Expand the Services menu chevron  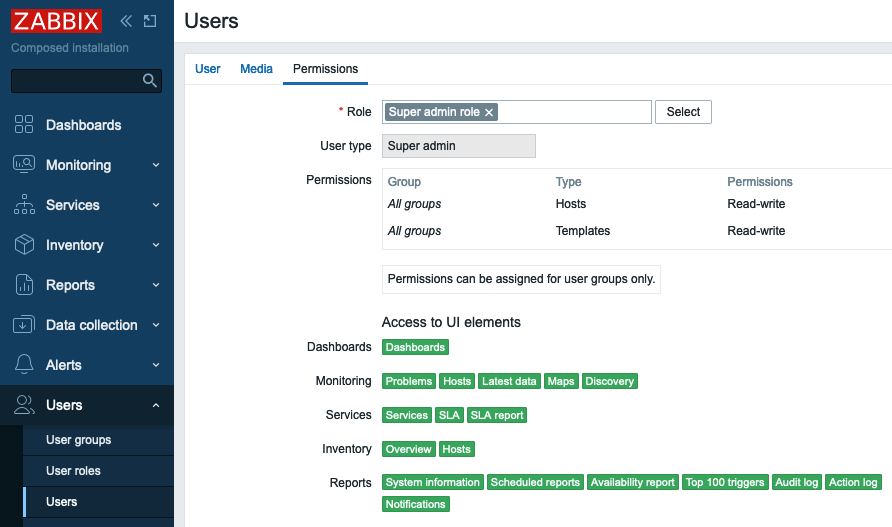(x=156, y=205)
